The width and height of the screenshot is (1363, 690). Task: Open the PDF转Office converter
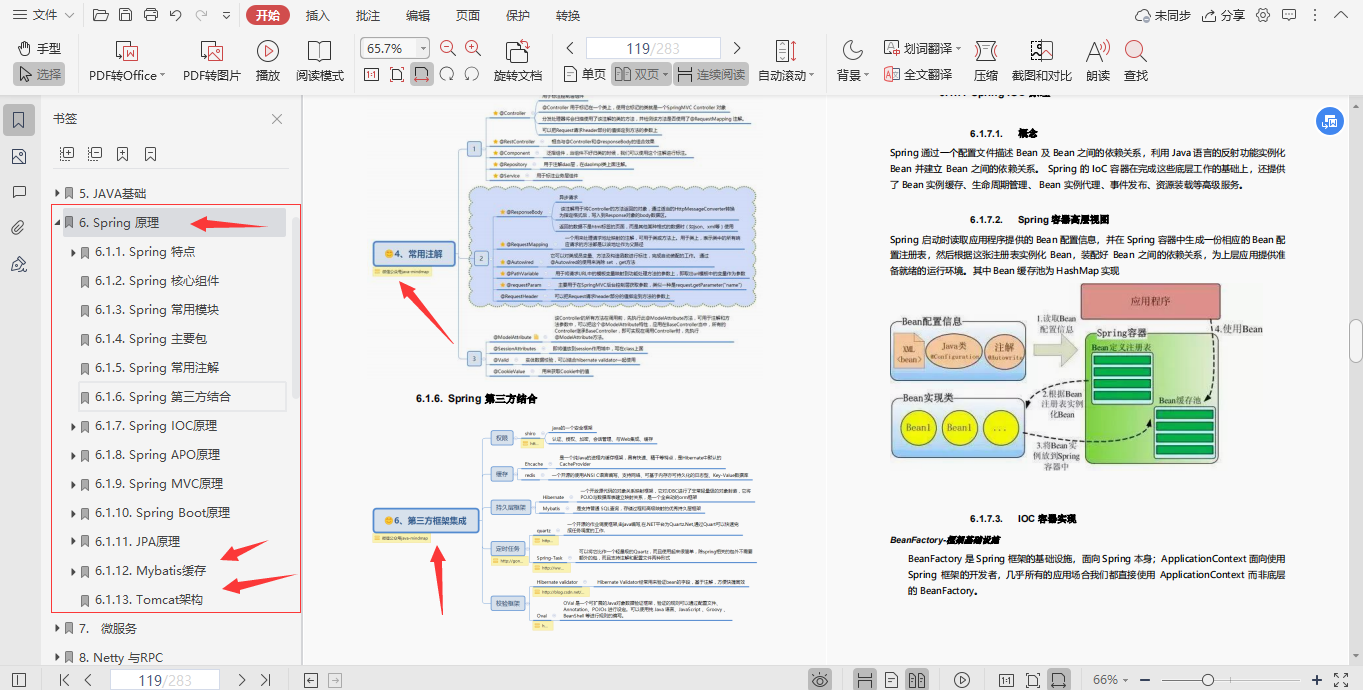coord(127,61)
